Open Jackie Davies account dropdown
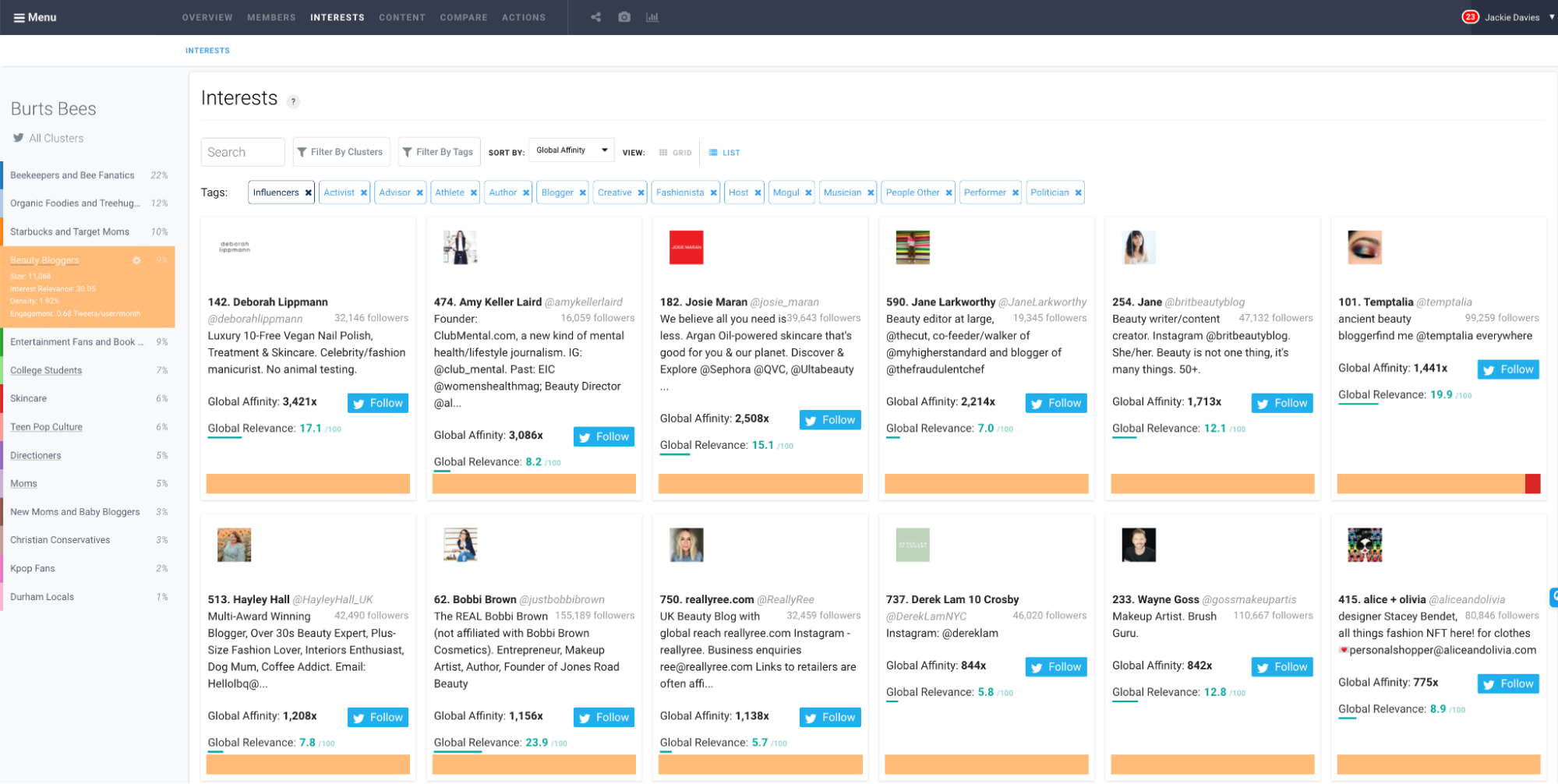The width and height of the screenshot is (1558, 784). [1517, 17]
